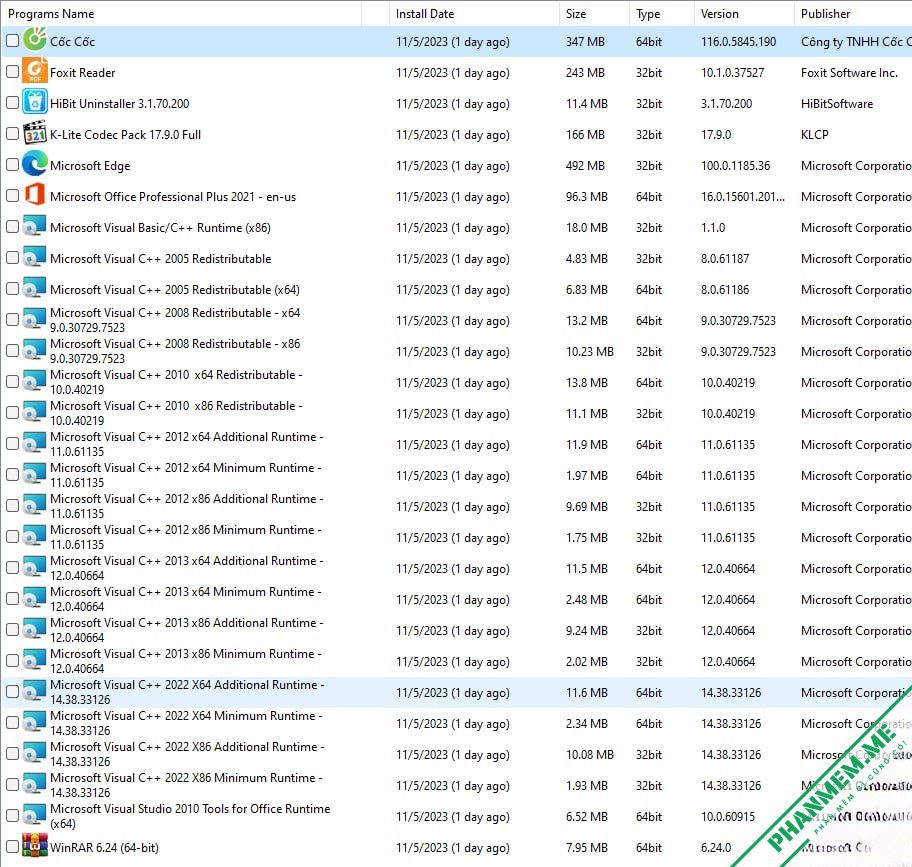Click the 6.52 MB size cell
The width and height of the screenshot is (912, 867).
(x=586, y=817)
